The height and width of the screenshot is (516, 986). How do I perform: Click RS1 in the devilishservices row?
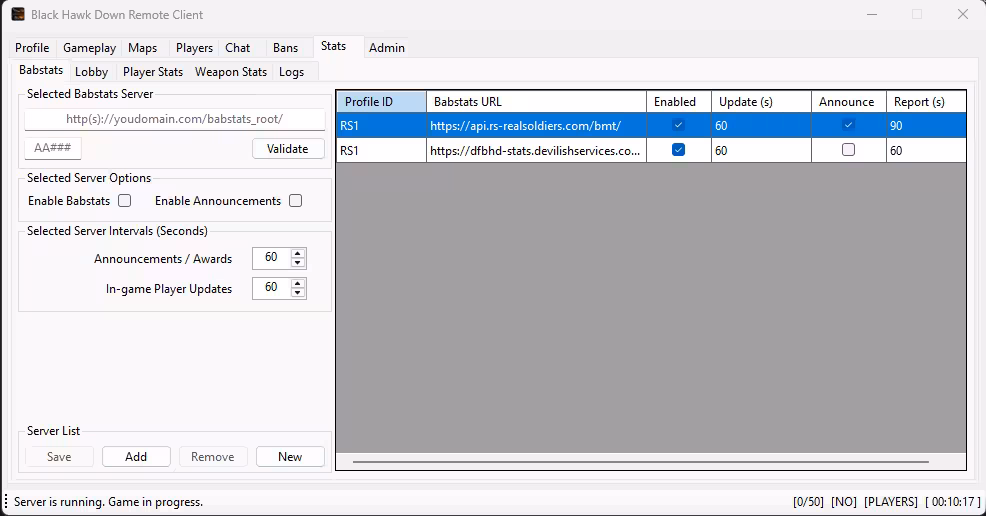(x=381, y=150)
